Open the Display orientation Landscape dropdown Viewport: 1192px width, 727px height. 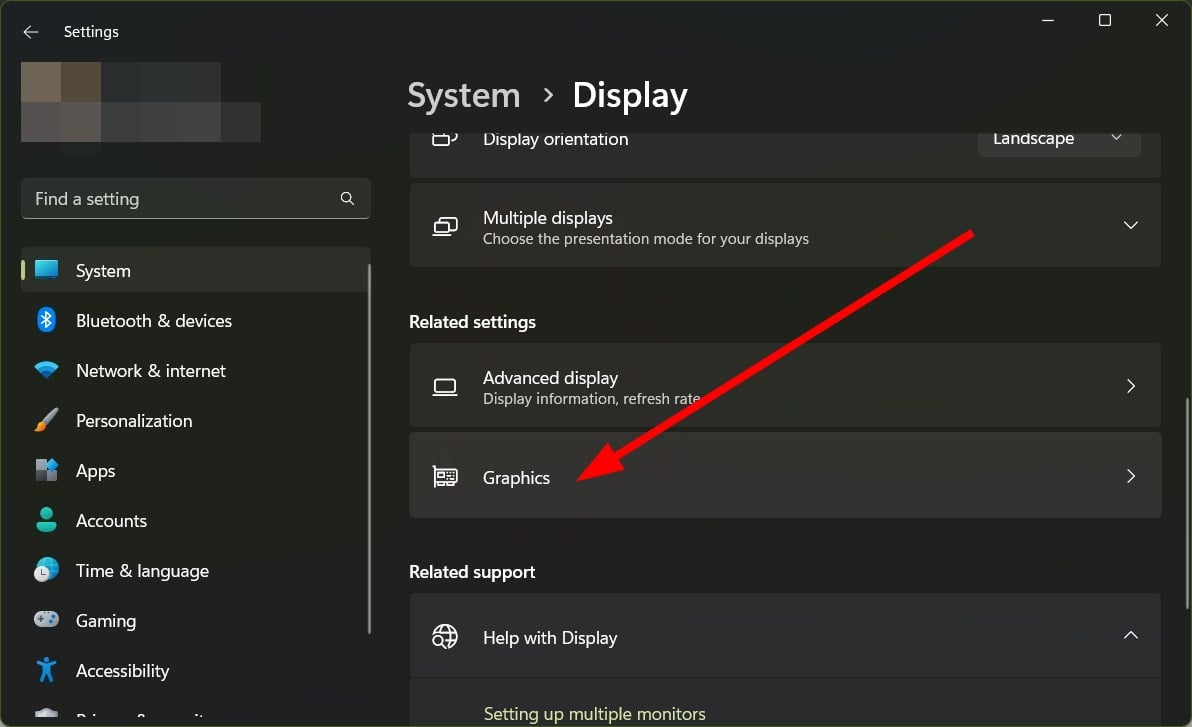pos(1058,140)
